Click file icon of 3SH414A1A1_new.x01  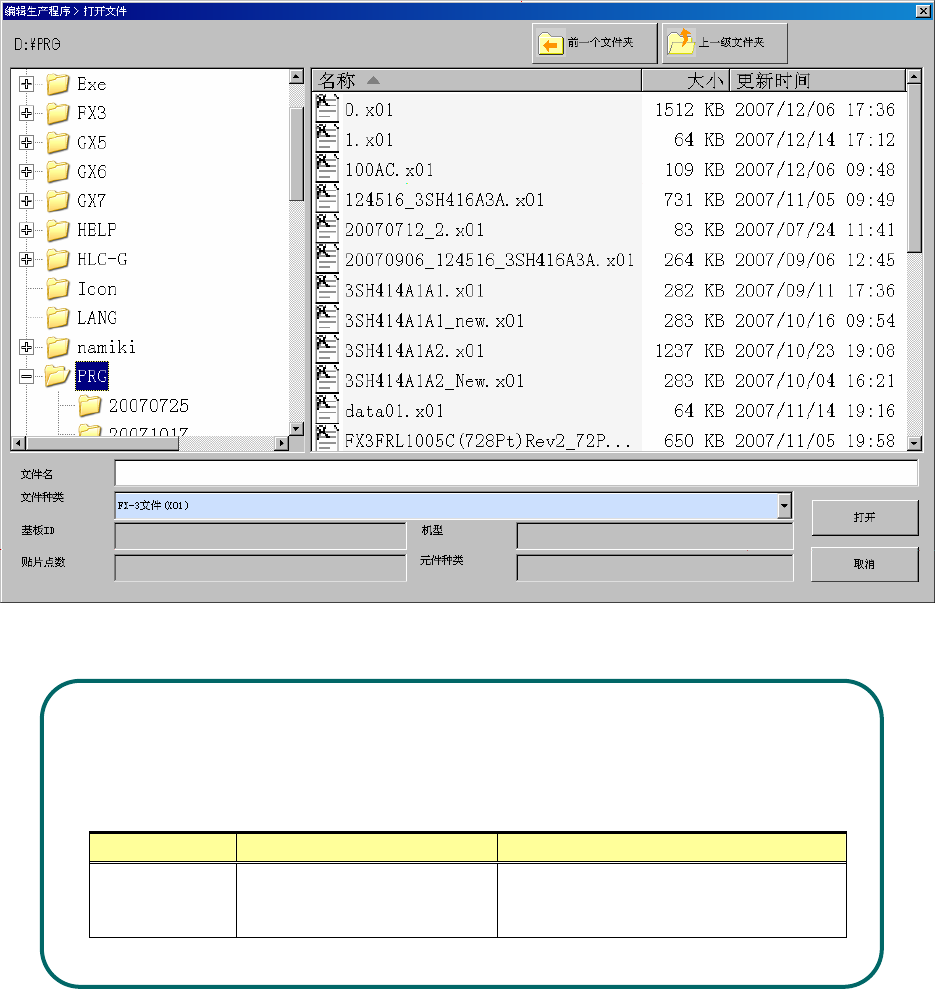pyautogui.click(x=327, y=320)
